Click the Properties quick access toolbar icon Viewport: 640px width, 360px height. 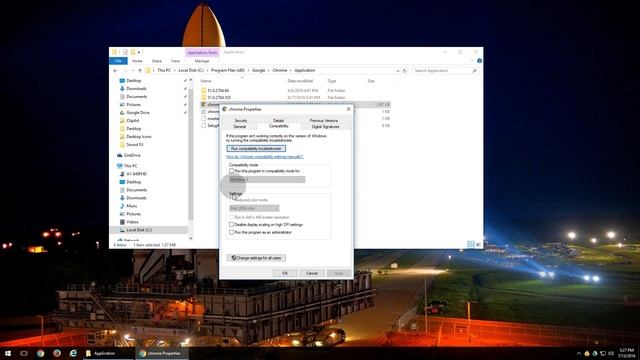pos(125,52)
